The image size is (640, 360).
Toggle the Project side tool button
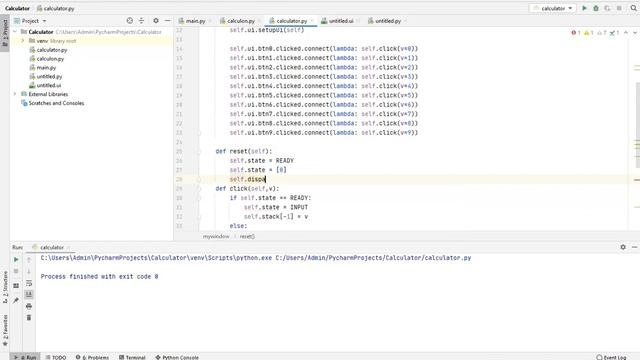click(x=5, y=33)
